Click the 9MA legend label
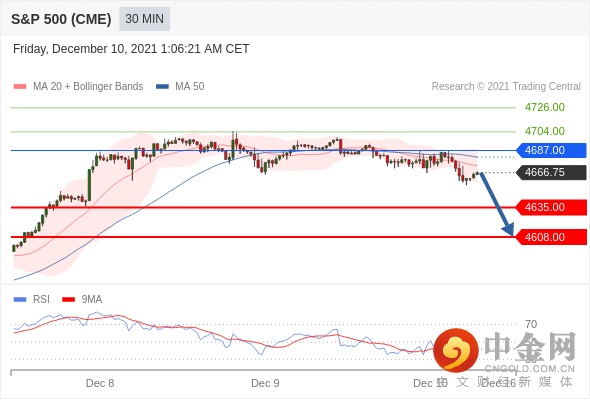 tap(92, 300)
